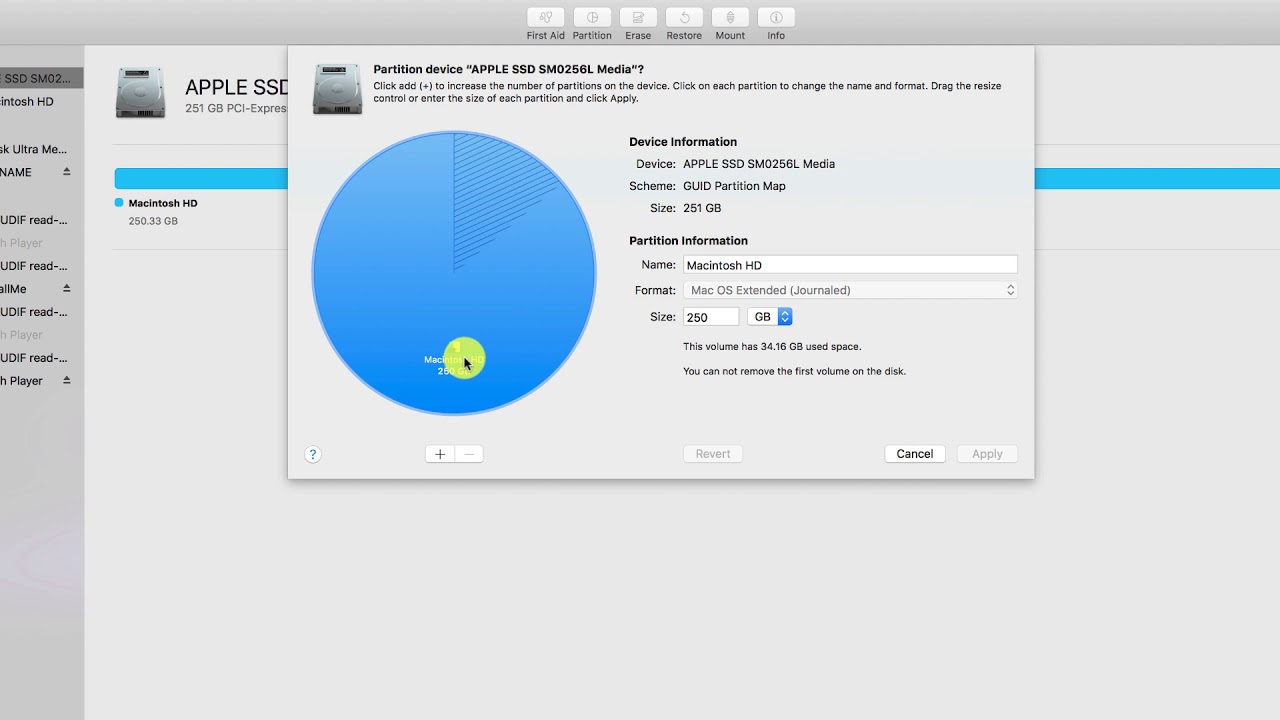Eject the last Player volume in sidebar
1280x720 pixels.
[67, 381]
